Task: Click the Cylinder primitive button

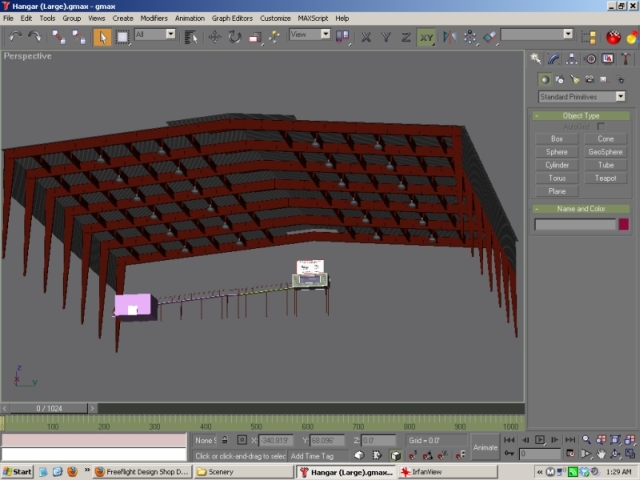Action: 557,165
